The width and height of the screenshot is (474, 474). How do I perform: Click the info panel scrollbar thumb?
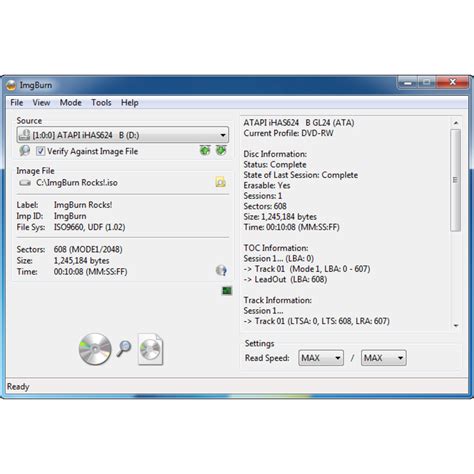click(x=455, y=180)
